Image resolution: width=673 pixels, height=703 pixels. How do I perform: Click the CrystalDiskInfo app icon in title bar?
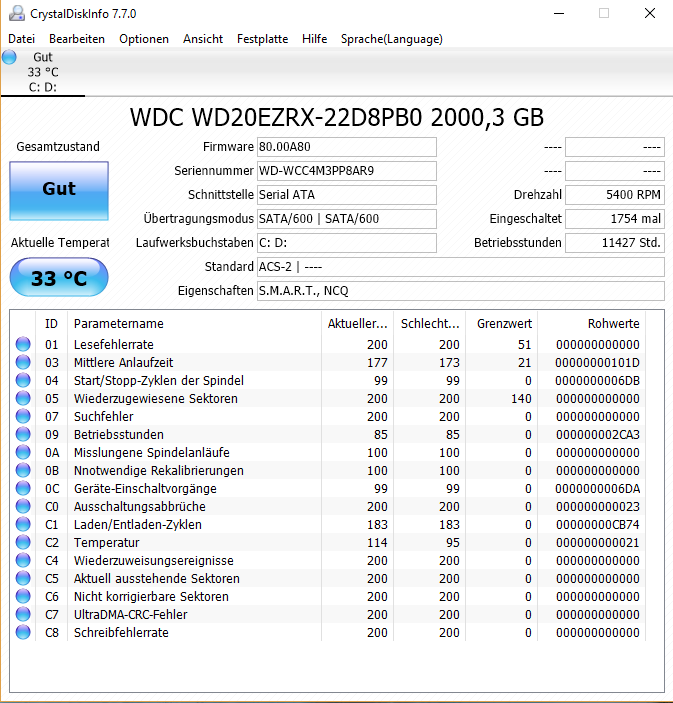coord(17,13)
